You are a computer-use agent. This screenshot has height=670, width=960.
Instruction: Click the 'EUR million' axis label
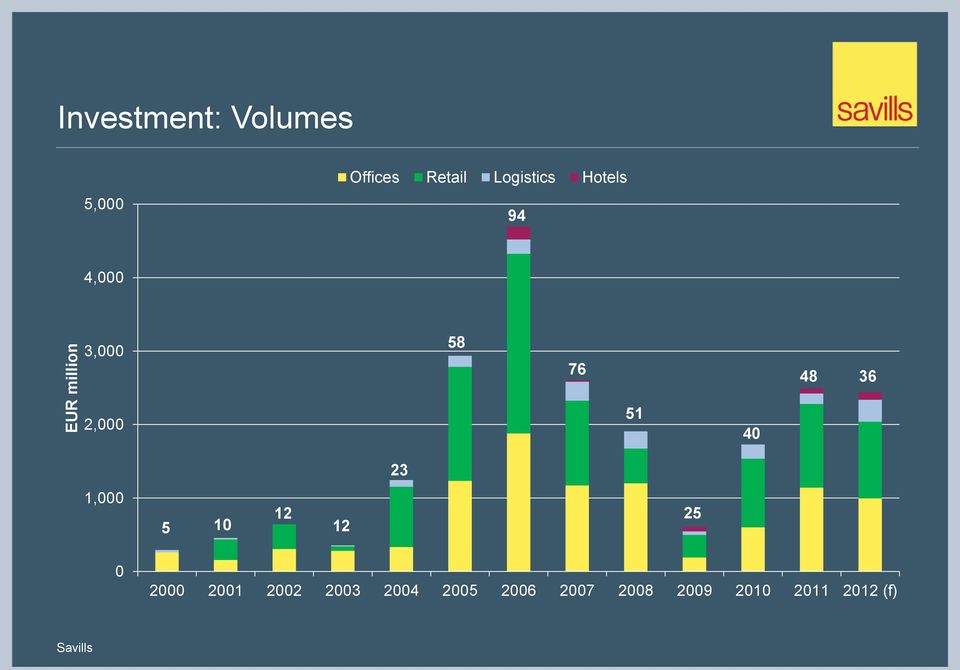click(72, 388)
